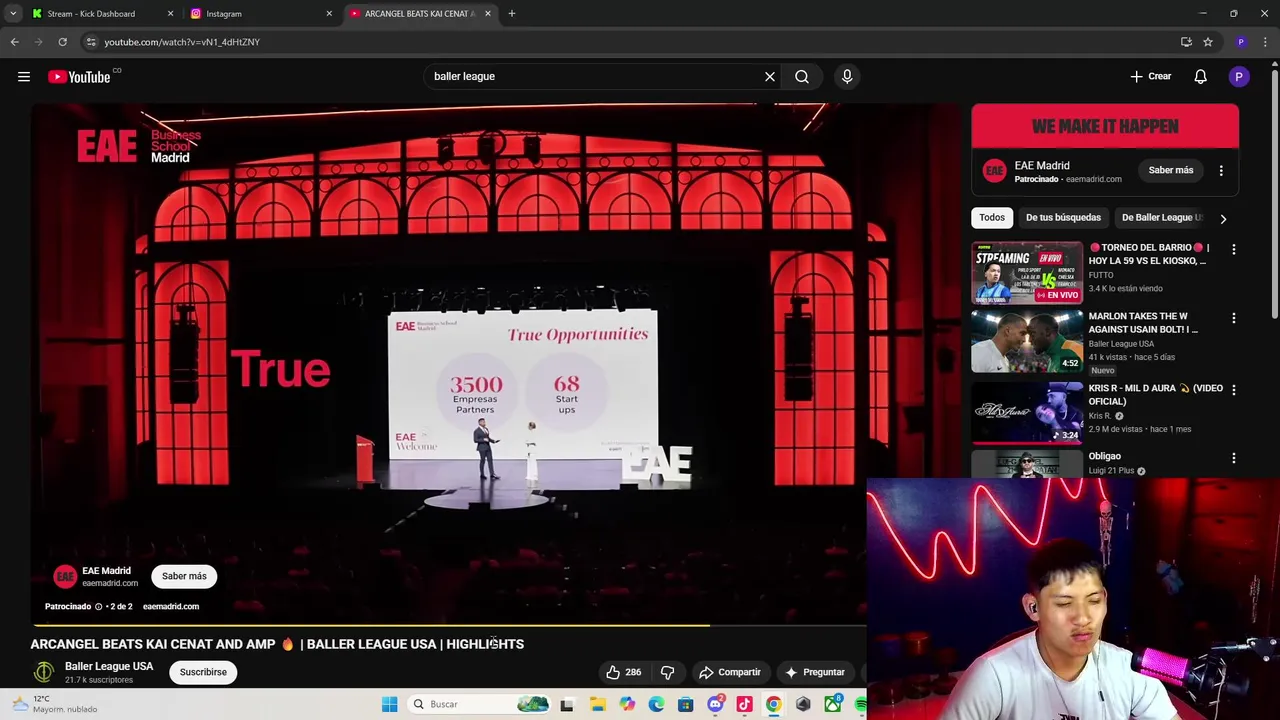Viewport: 1280px width, 720px height.
Task: View site information icon in address bar
Action: click(x=90, y=42)
